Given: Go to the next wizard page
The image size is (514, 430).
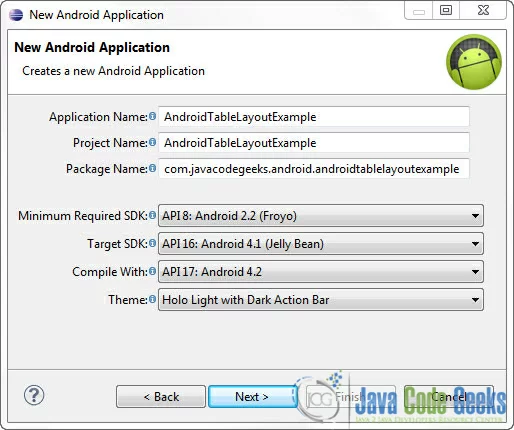Looking at the screenshot, I should [x=252, y=397].
